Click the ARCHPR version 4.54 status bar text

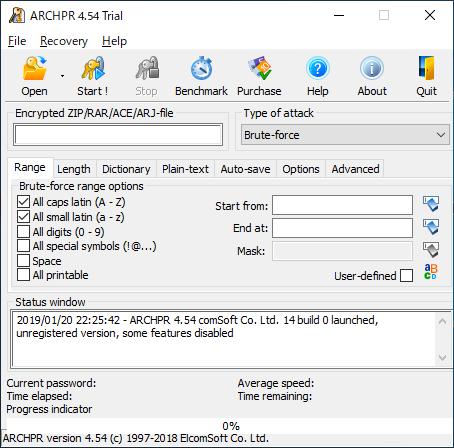[136, 438]
